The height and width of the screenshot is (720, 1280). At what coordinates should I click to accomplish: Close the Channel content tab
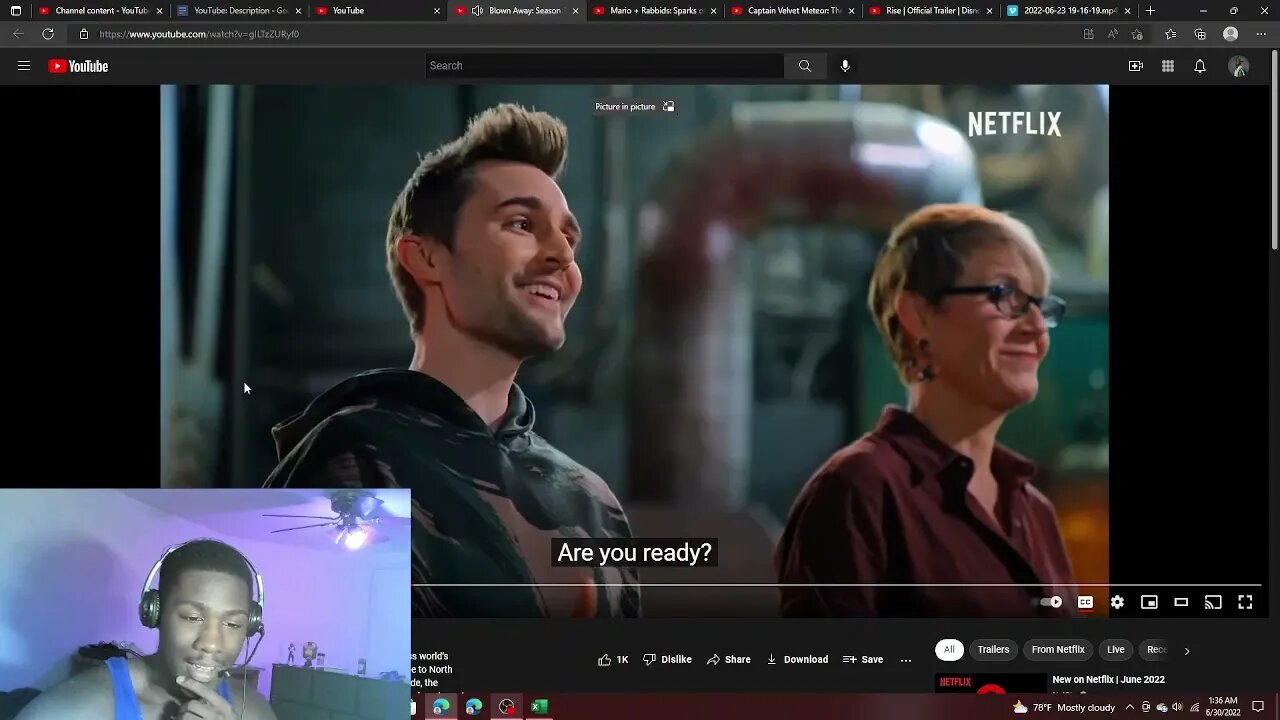point(159,11)
